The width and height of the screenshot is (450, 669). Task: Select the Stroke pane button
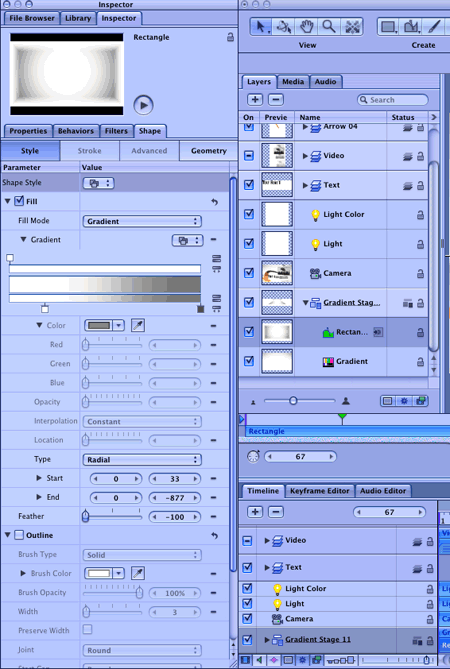tap(90, 151)
